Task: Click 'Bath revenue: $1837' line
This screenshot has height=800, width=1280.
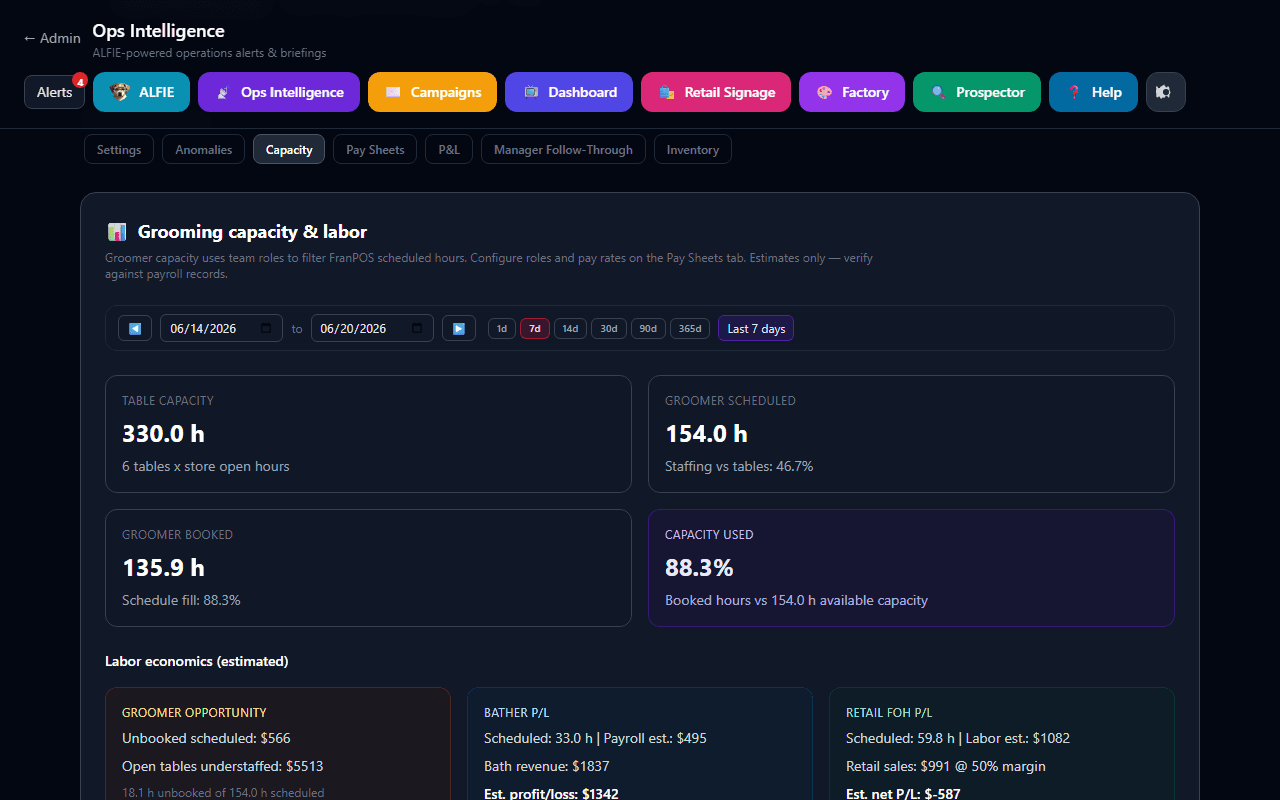Action: coord(546,766)
